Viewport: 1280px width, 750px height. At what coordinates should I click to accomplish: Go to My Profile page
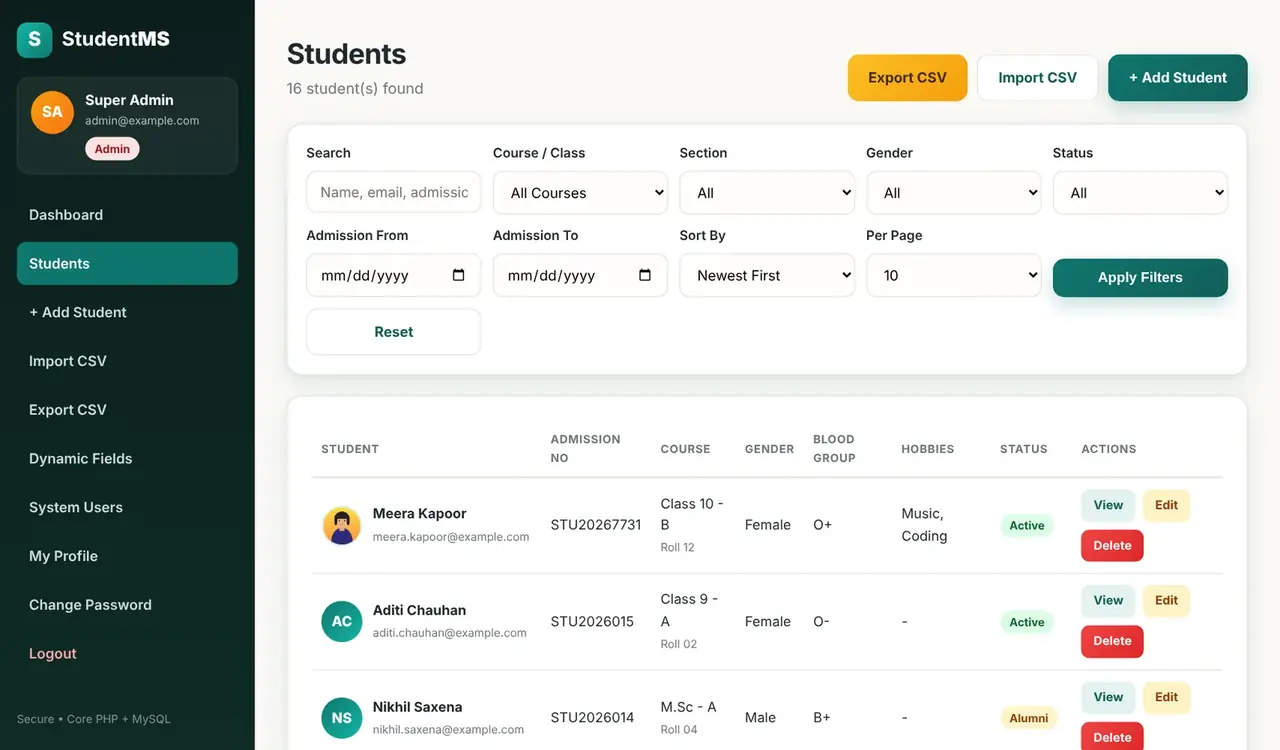pos(127,556)
